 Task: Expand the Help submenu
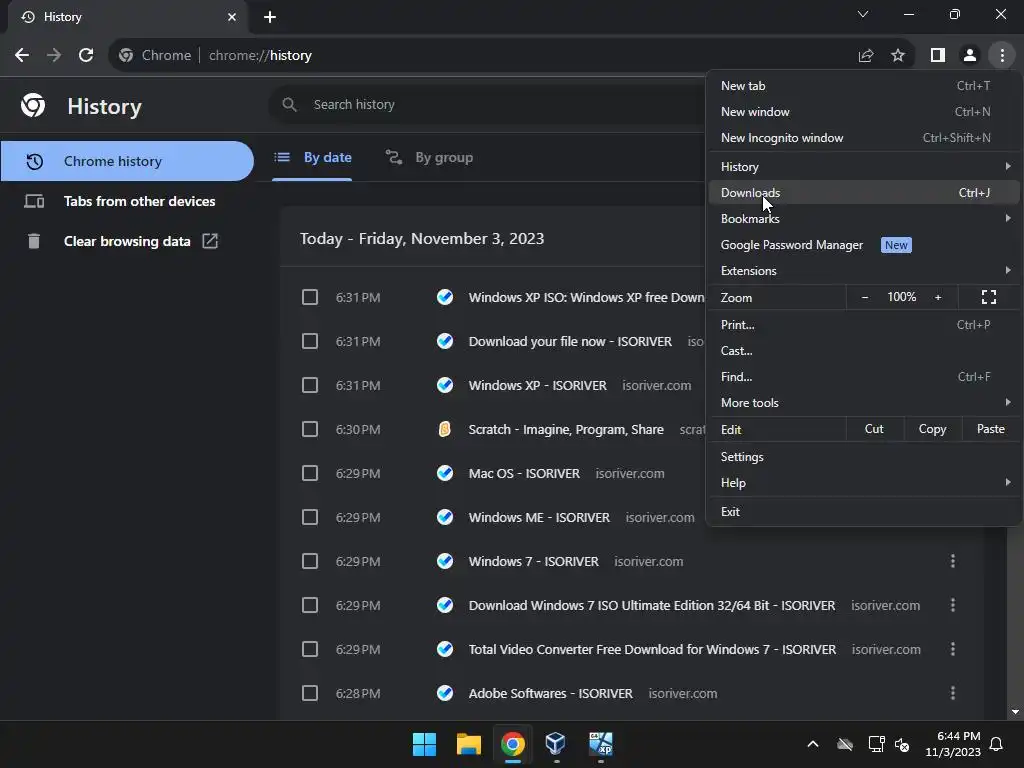point(863,483)
